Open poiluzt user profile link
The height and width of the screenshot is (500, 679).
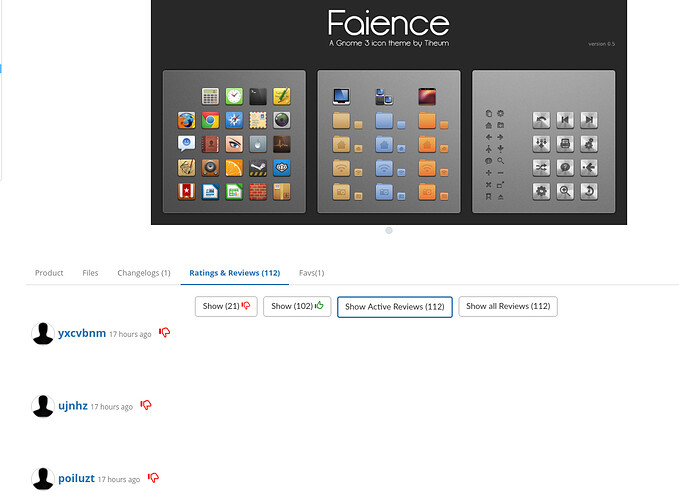[76, 478]
